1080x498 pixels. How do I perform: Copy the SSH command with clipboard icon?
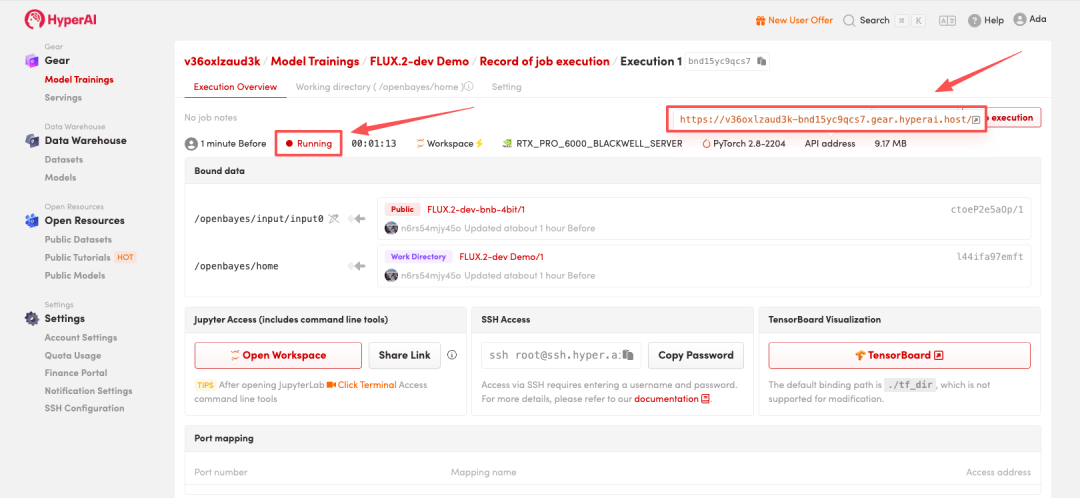pyautogui.click(x=627, y=355)
